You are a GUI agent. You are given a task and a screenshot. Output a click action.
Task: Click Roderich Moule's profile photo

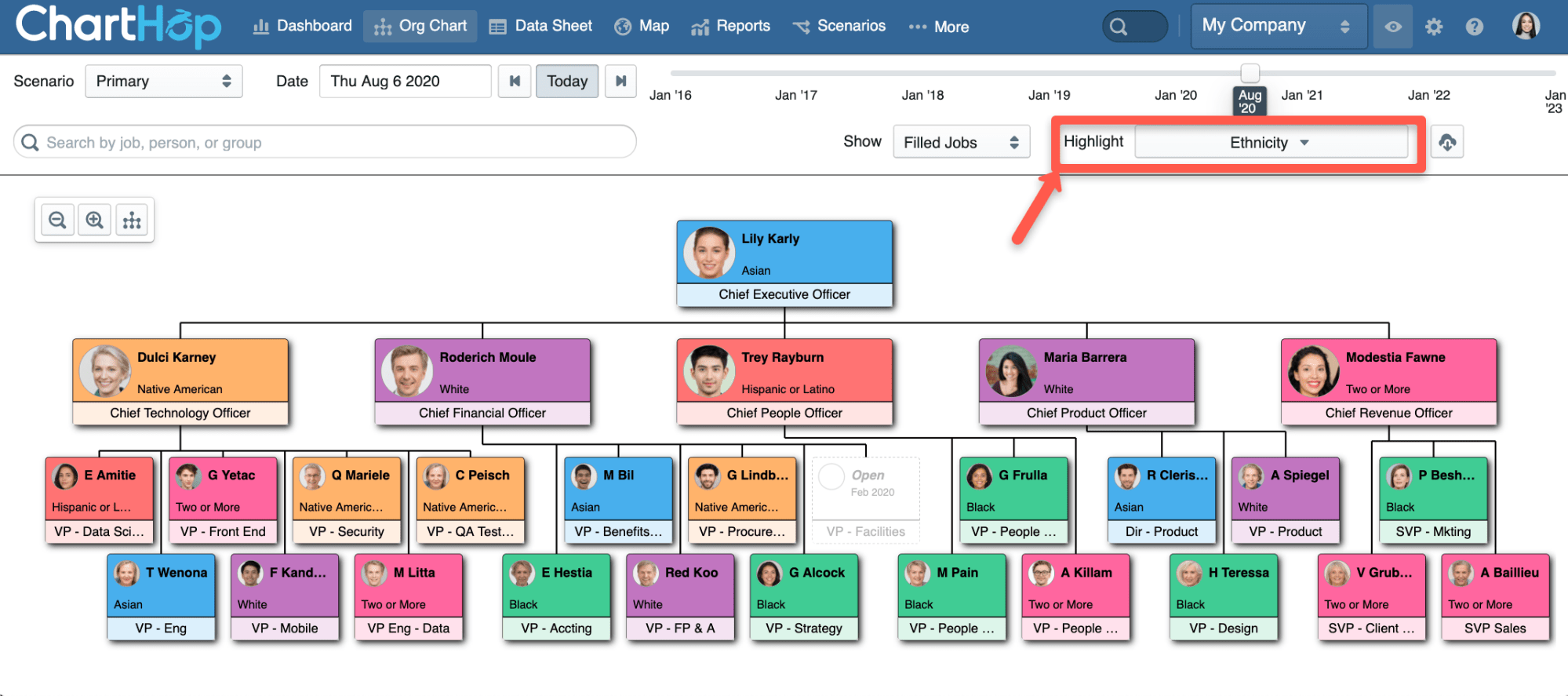tap(407, 371)
